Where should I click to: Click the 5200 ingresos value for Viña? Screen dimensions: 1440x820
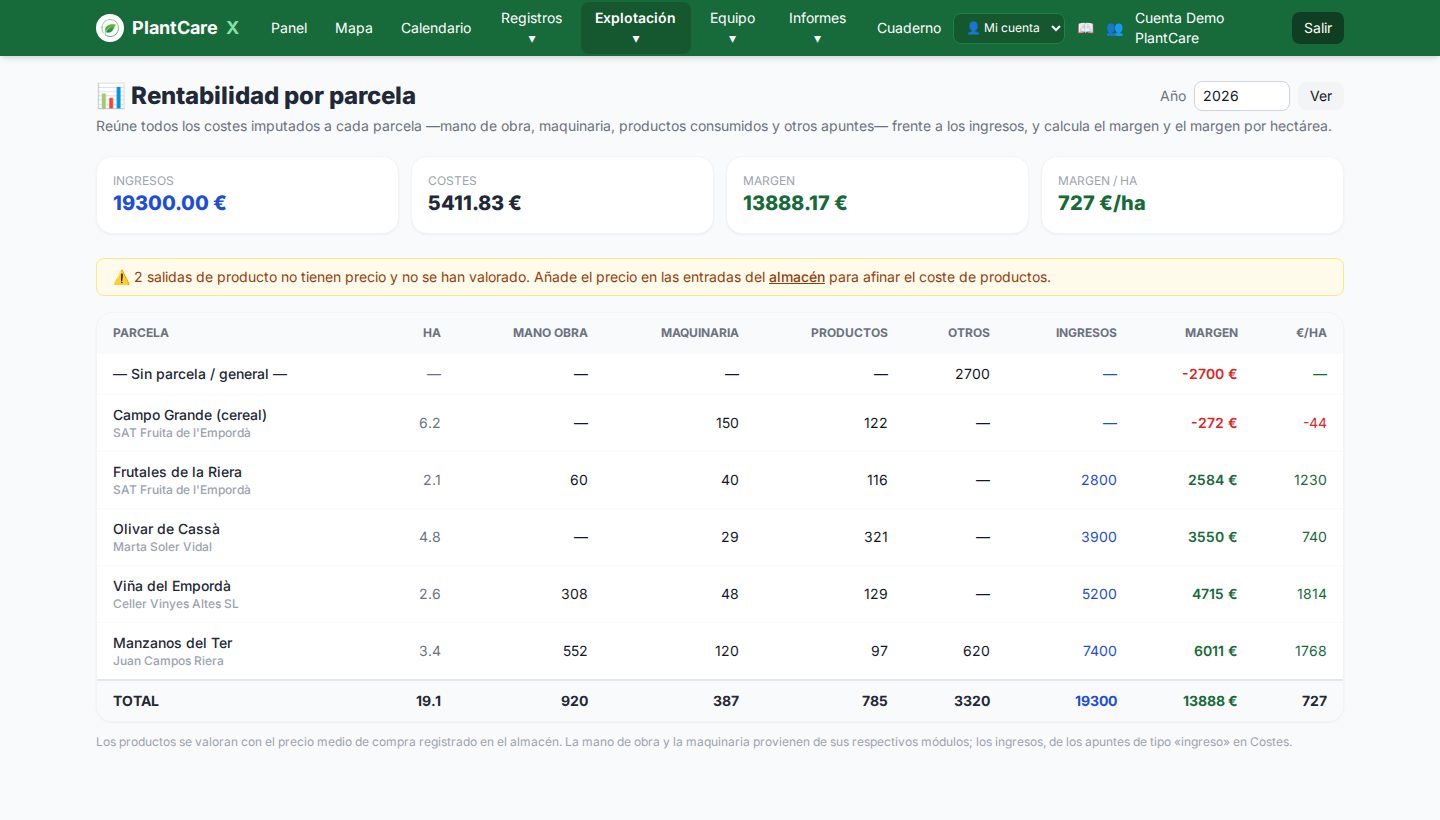(1099, 594)
